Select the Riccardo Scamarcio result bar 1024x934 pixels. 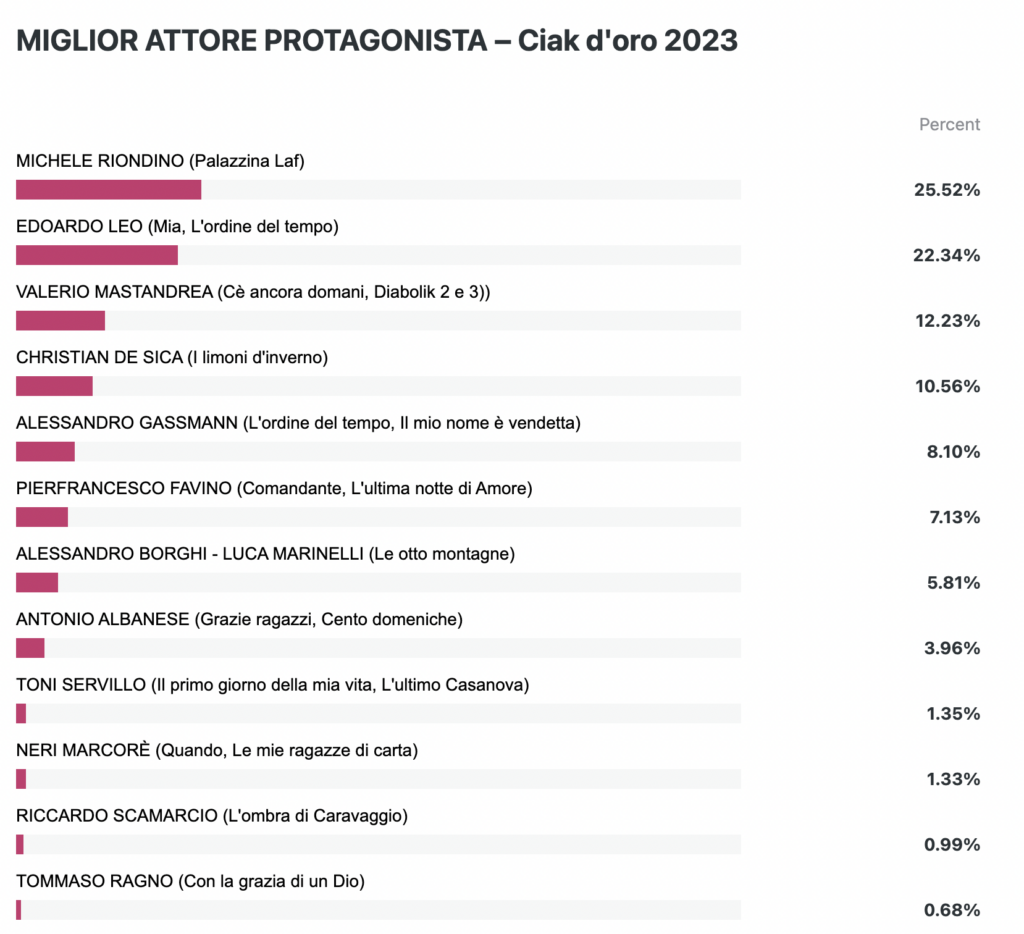[x=378, y=845]
